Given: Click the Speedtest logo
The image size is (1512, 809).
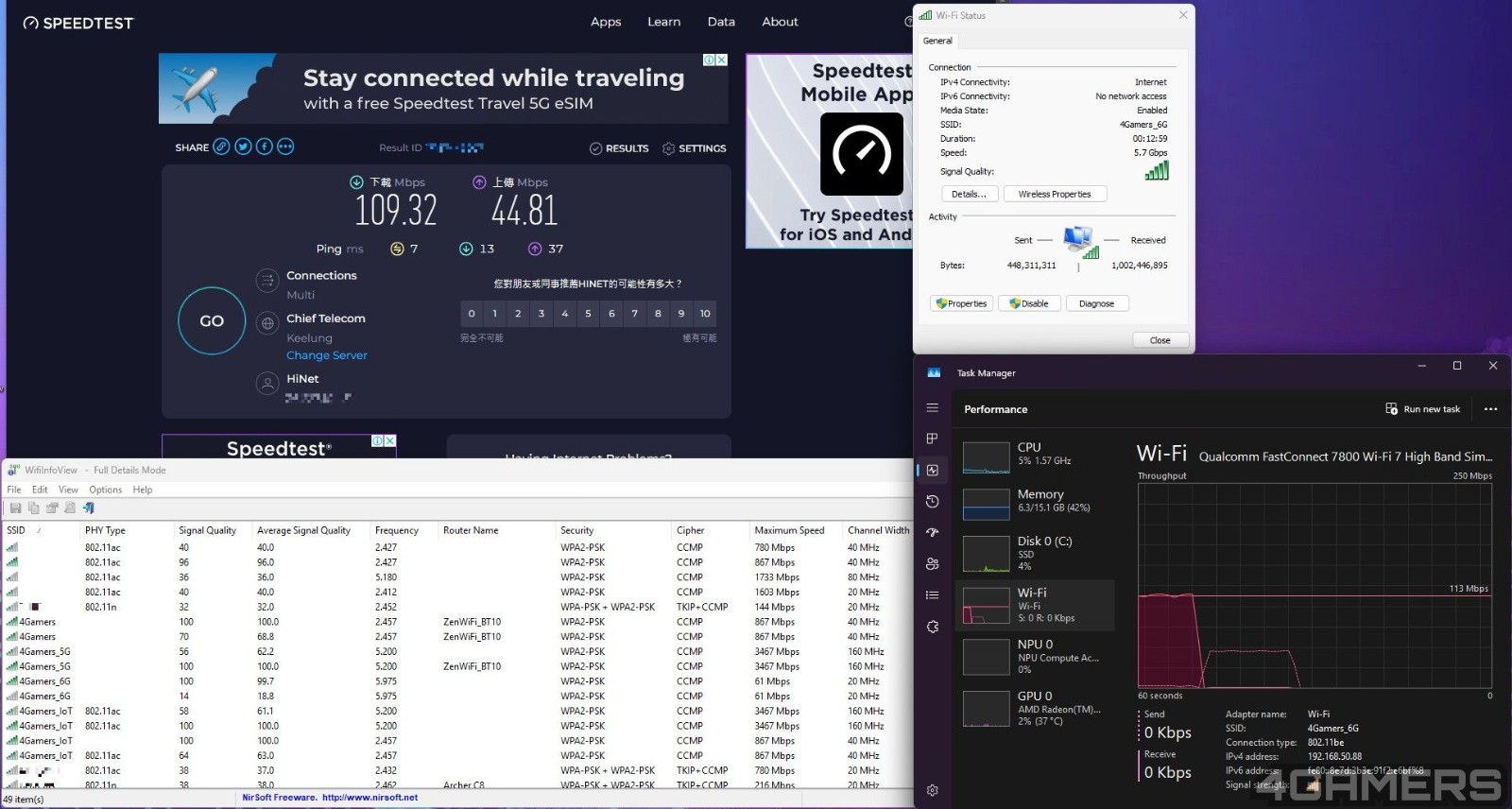Looking at the screenshot, I should [x=78, y=23].
